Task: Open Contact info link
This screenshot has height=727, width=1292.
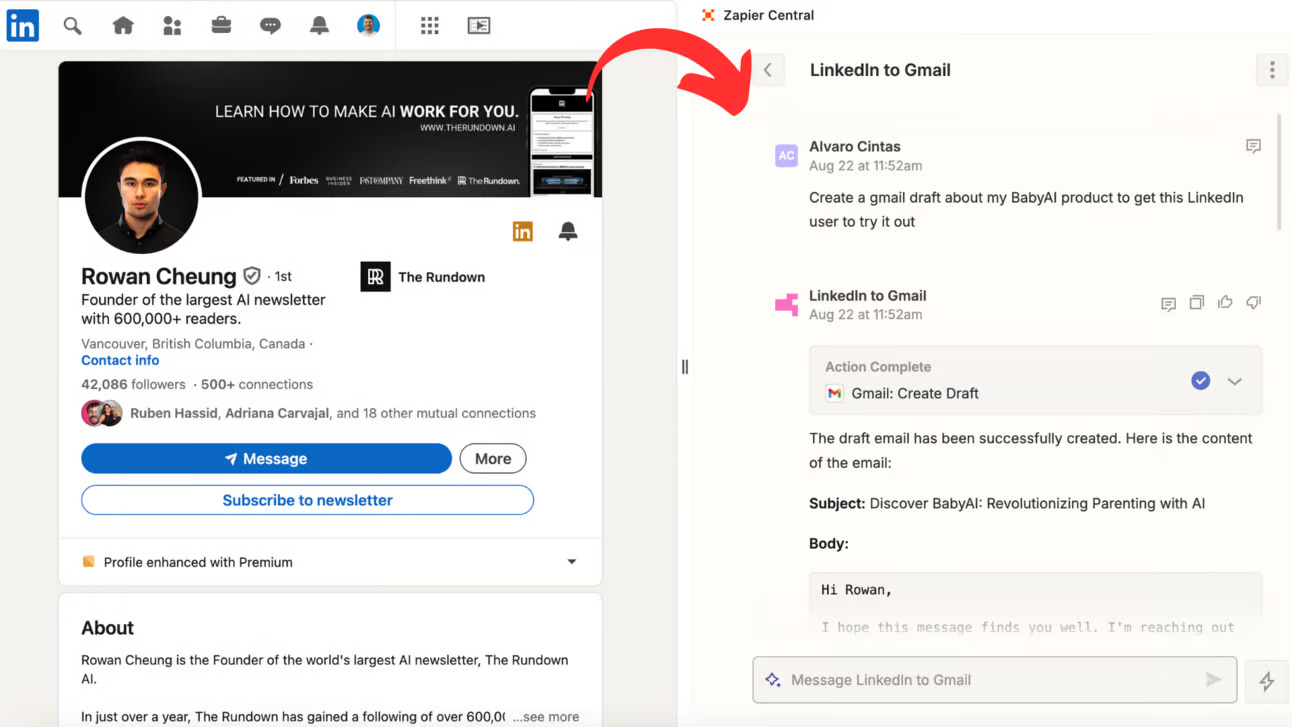Action: [x=120, y=360]
